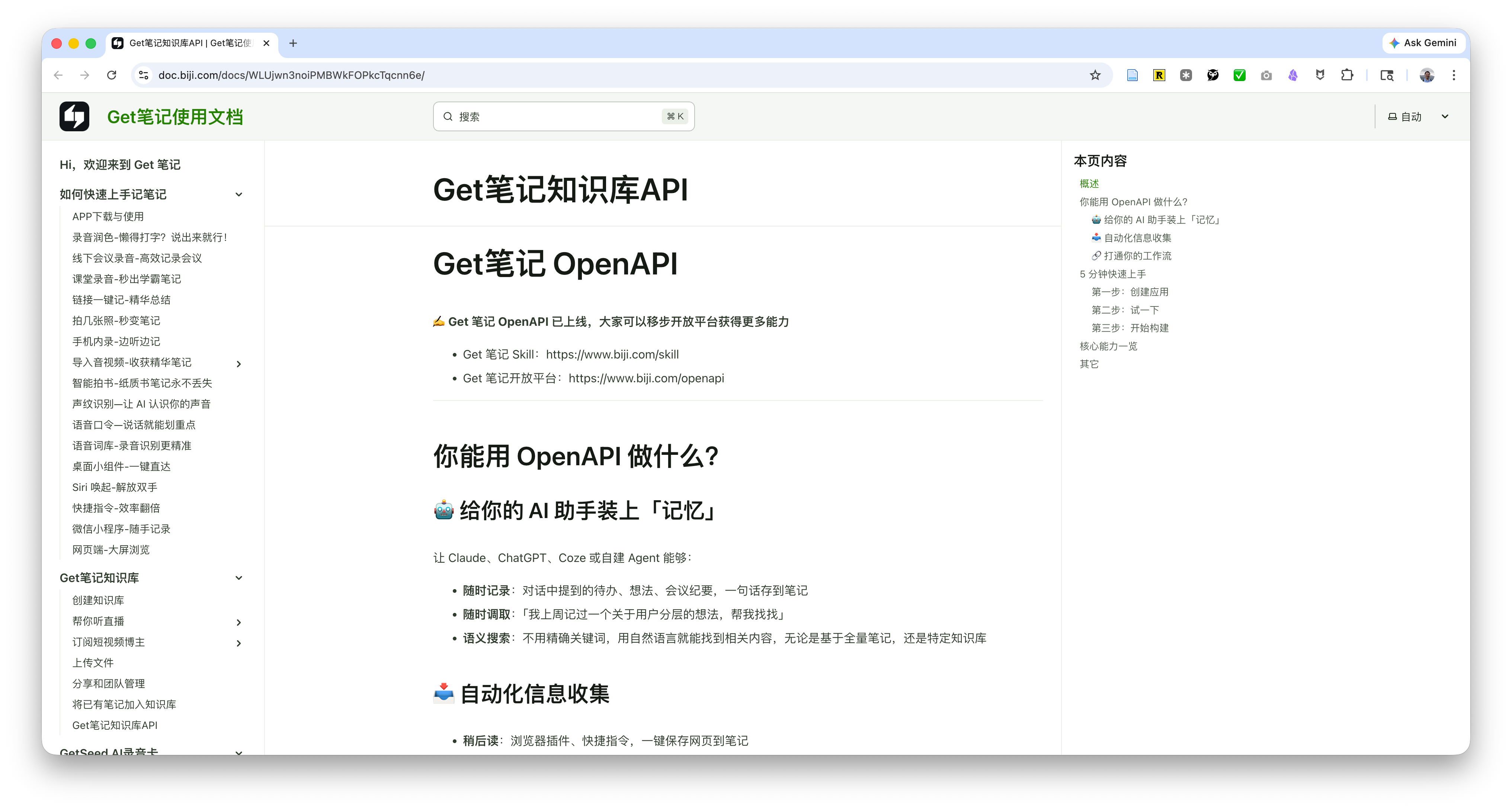Jump to 5 分钟快速上手 section
Viewport: 1512px width, 810px height.
[1112, 274]
